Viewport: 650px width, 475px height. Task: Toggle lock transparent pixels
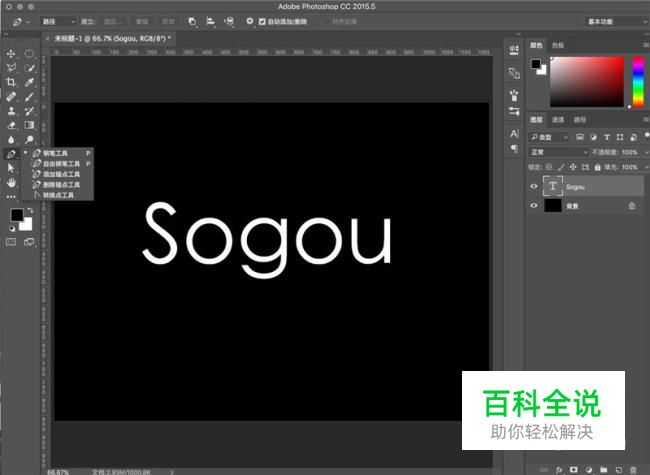[548, 167]
